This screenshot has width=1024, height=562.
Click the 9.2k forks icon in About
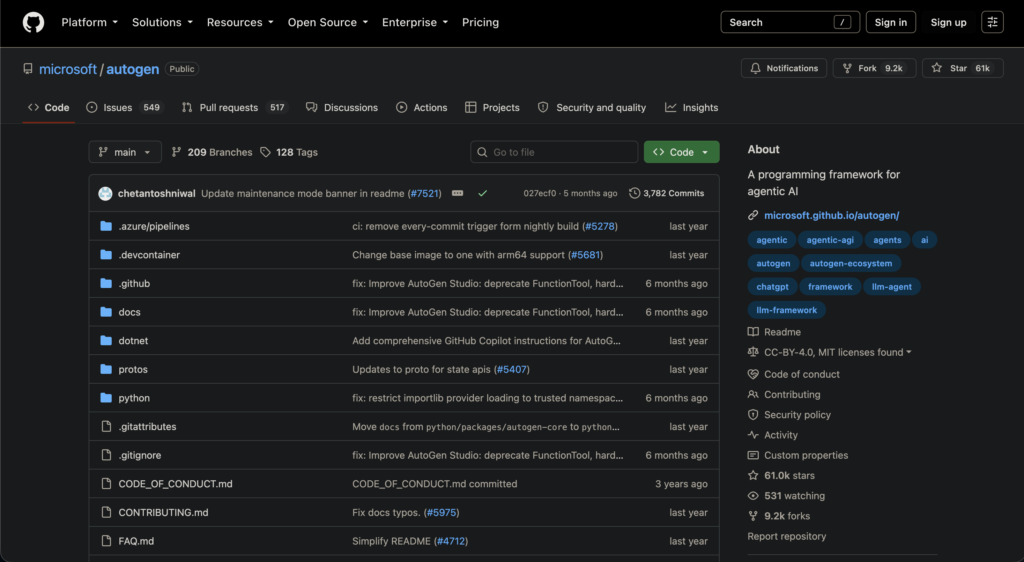coord(753,516)
